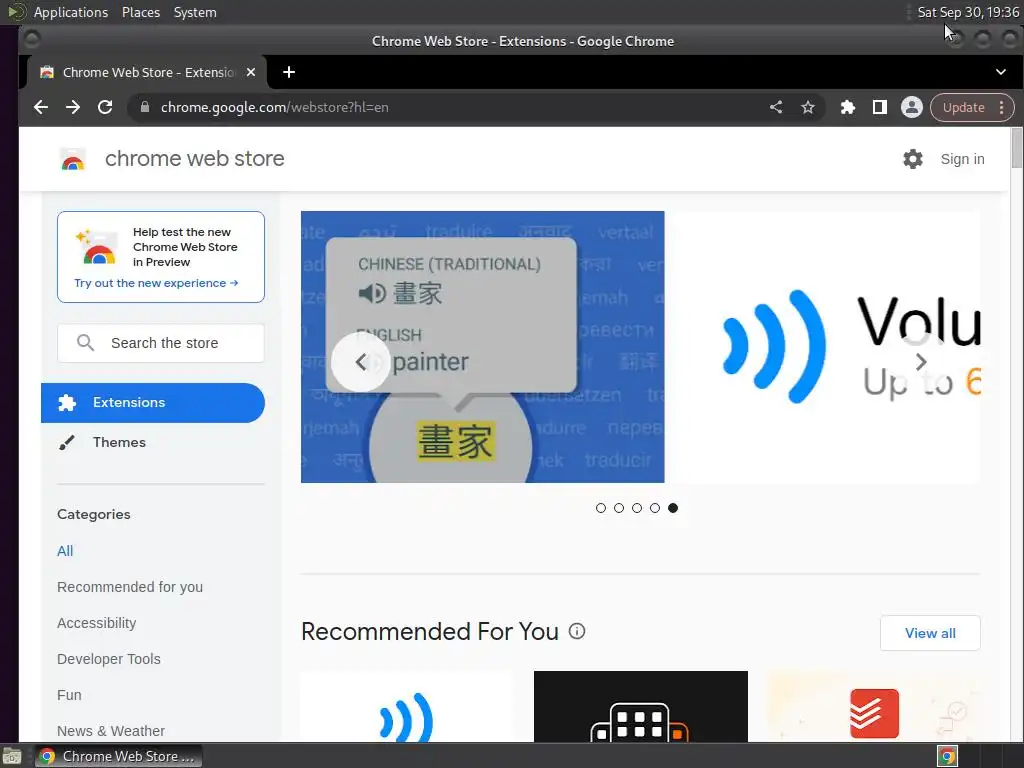Jump to the third carousel dot
The image size is (1024, 768).
(637, 507)
